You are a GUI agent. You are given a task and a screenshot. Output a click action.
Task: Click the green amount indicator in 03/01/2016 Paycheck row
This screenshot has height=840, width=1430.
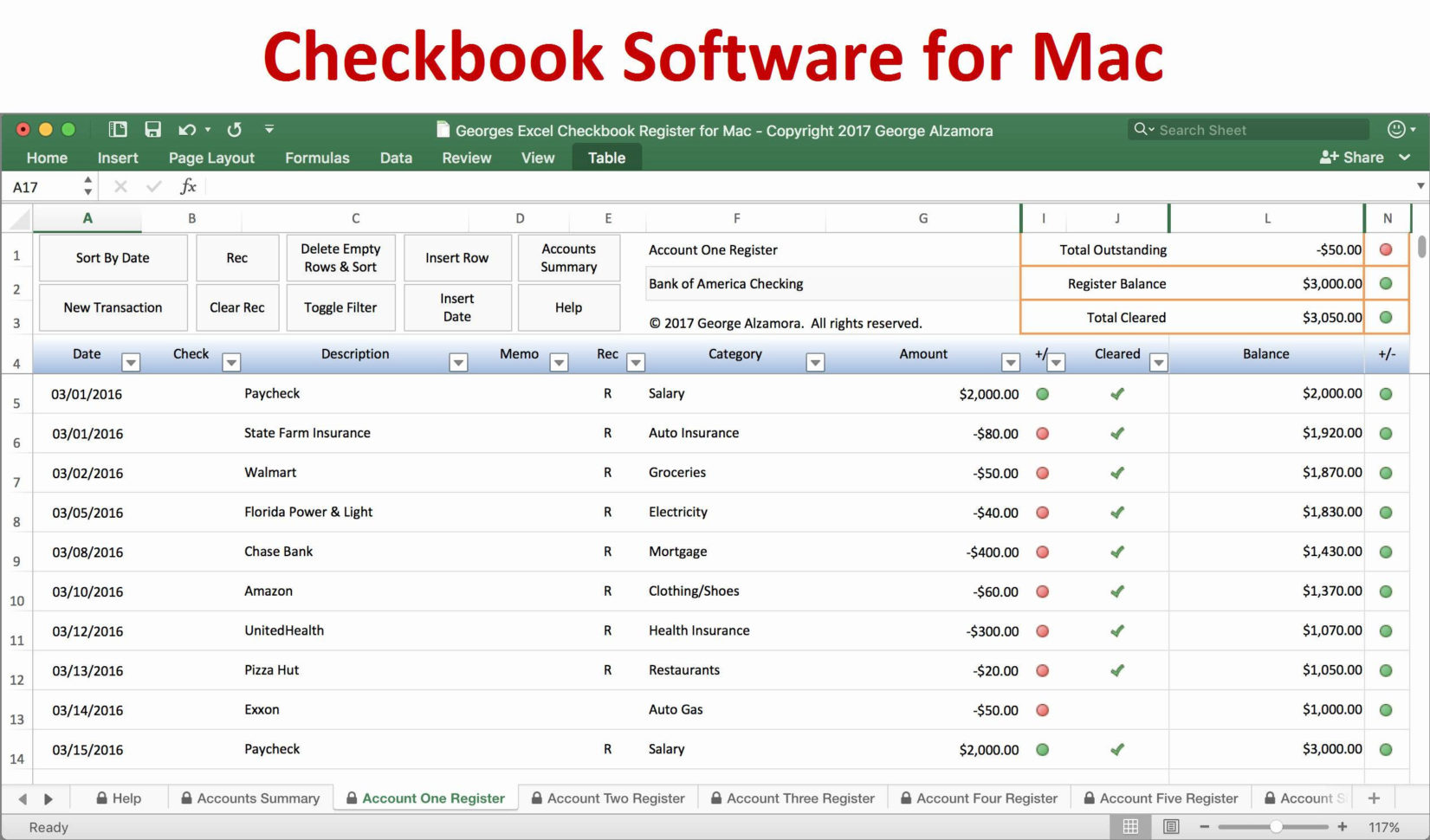point(1043,394)
